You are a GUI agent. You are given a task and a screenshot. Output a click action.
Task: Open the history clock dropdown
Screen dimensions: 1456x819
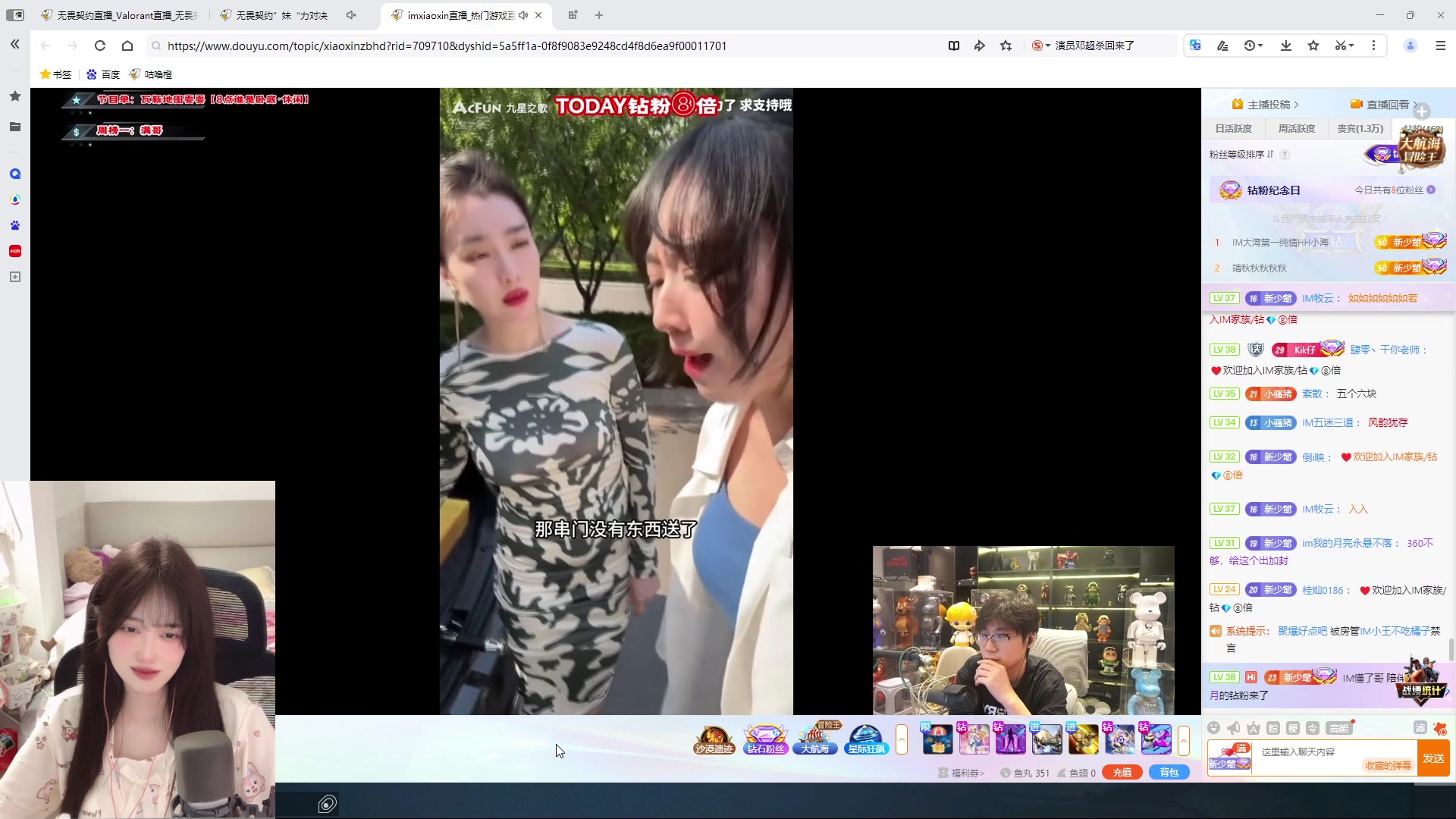1254,45
